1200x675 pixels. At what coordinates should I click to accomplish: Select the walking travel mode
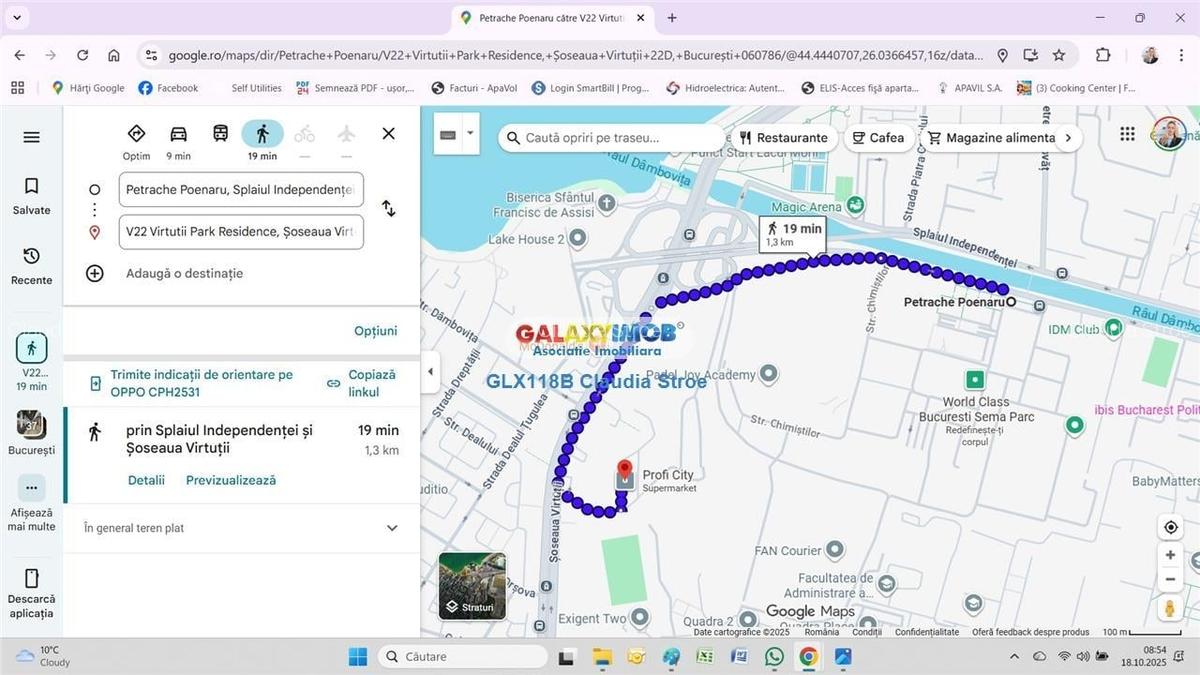tap(262, 134)
